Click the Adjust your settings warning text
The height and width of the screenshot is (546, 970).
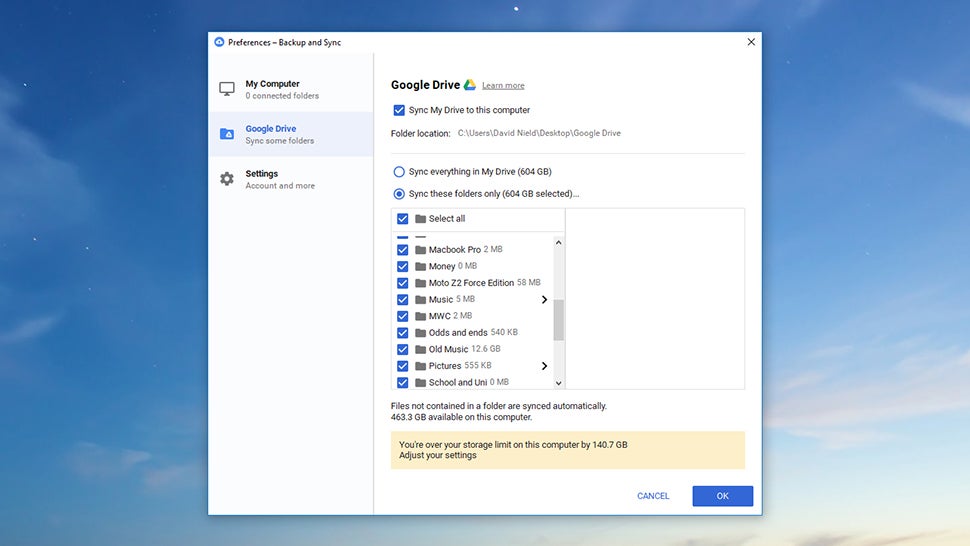tap(438, 455)
